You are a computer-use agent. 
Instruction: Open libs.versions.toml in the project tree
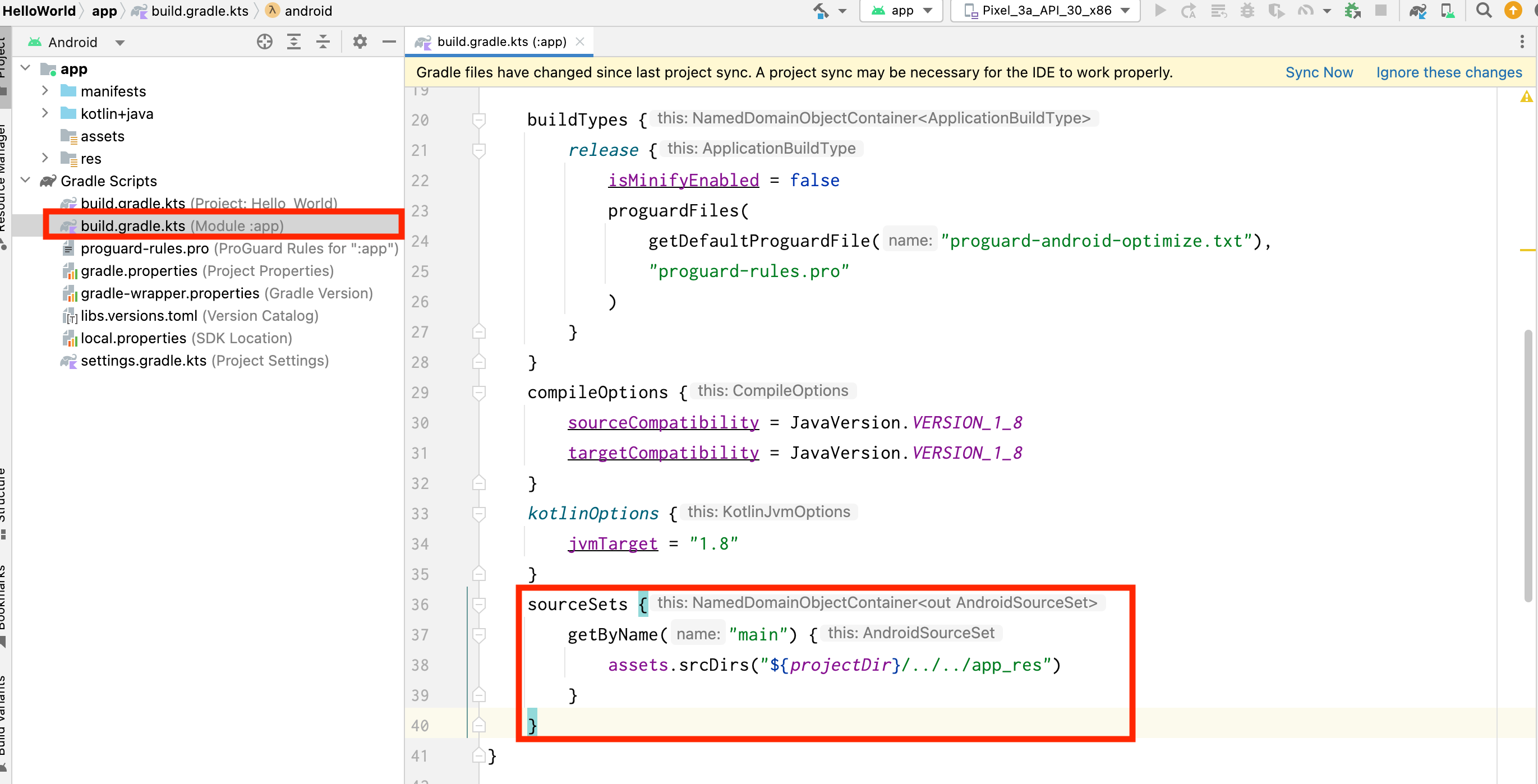click(139, 316)
